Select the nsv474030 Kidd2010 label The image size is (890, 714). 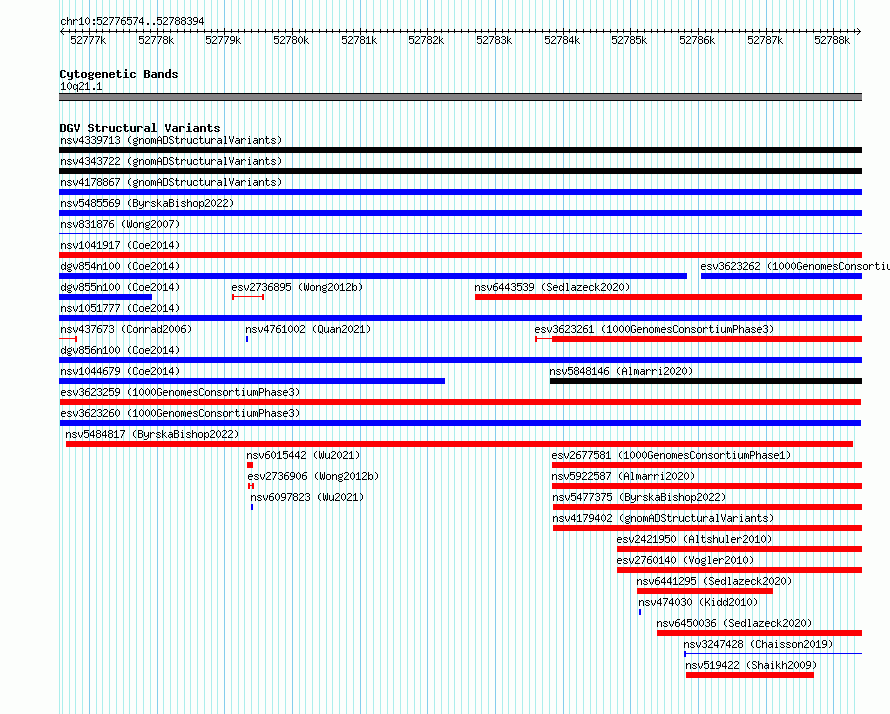pyautogui.click(x=698, y=602)
